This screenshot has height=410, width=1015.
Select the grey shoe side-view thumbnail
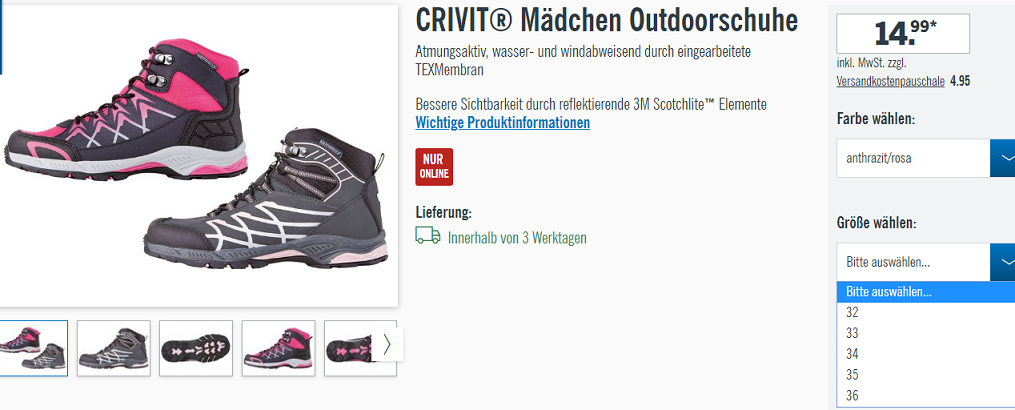coord(113,348)
